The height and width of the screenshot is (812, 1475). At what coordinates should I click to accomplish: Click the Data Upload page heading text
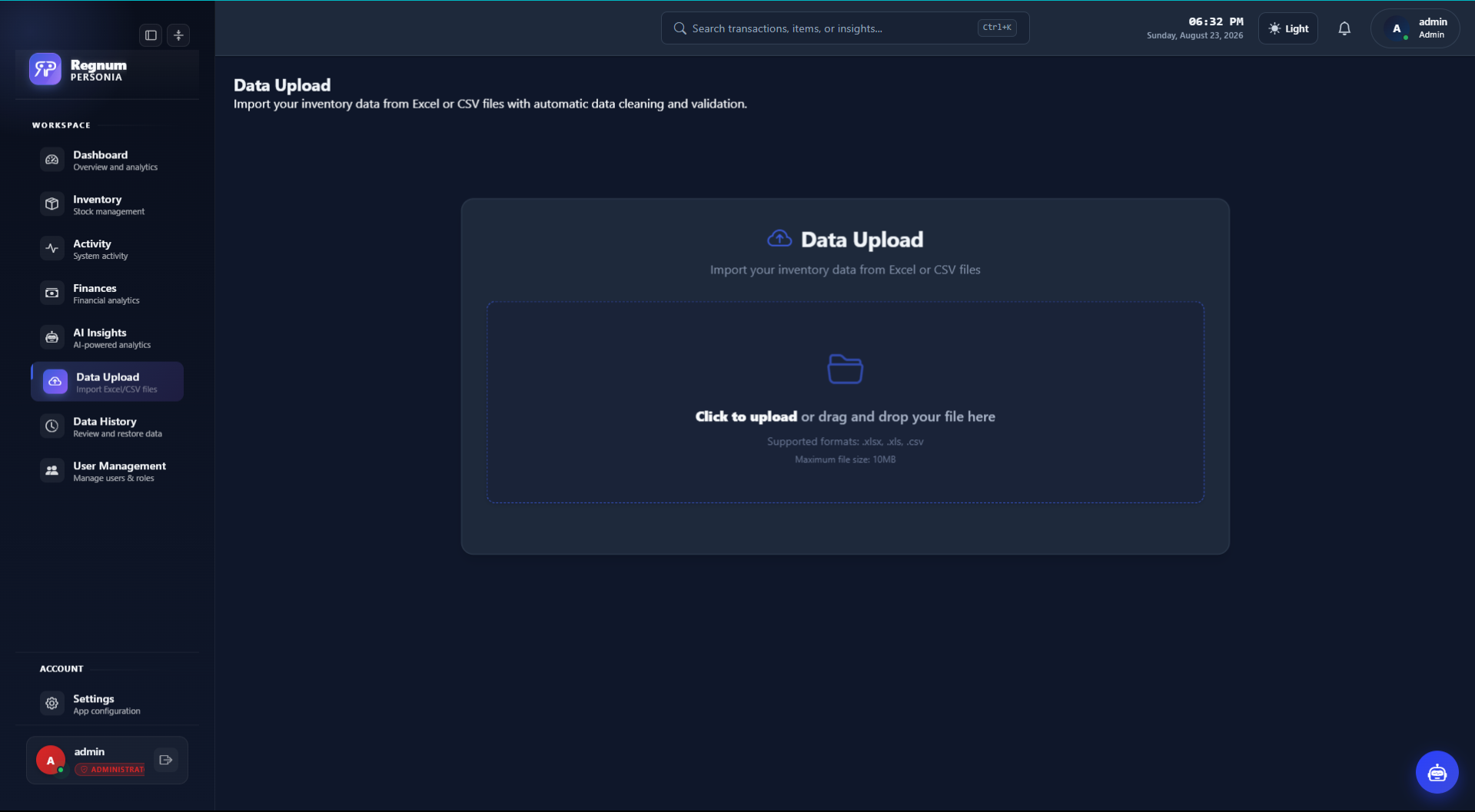click(282, 85)
